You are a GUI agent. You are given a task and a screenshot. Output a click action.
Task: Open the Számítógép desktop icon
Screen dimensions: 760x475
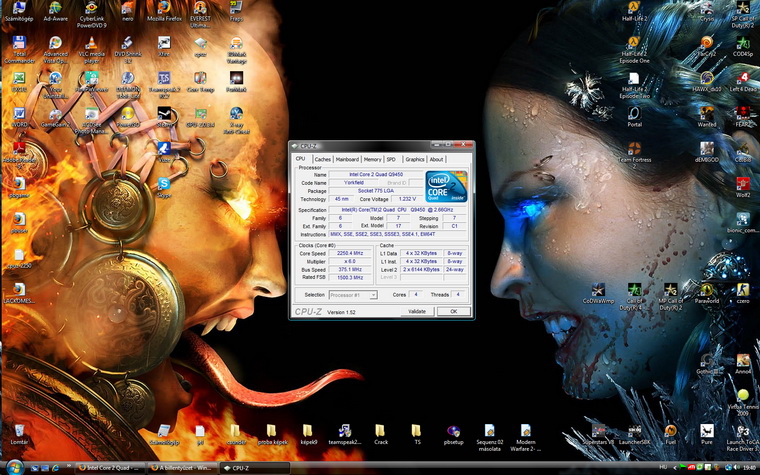[18, 12]
